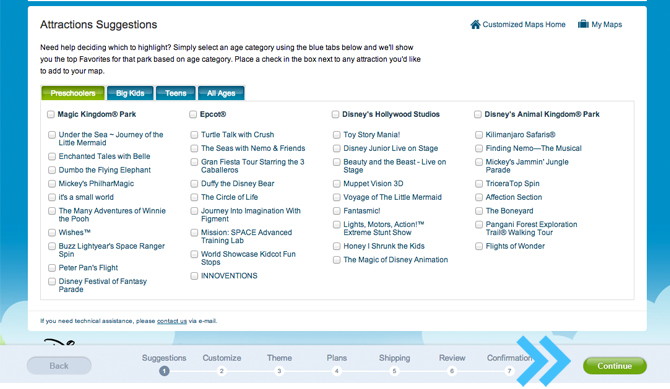Screen dimensions: 670x389
Task: Switch to the Big Kids tab
Action: pyautogui.click(x=130, y=93)
